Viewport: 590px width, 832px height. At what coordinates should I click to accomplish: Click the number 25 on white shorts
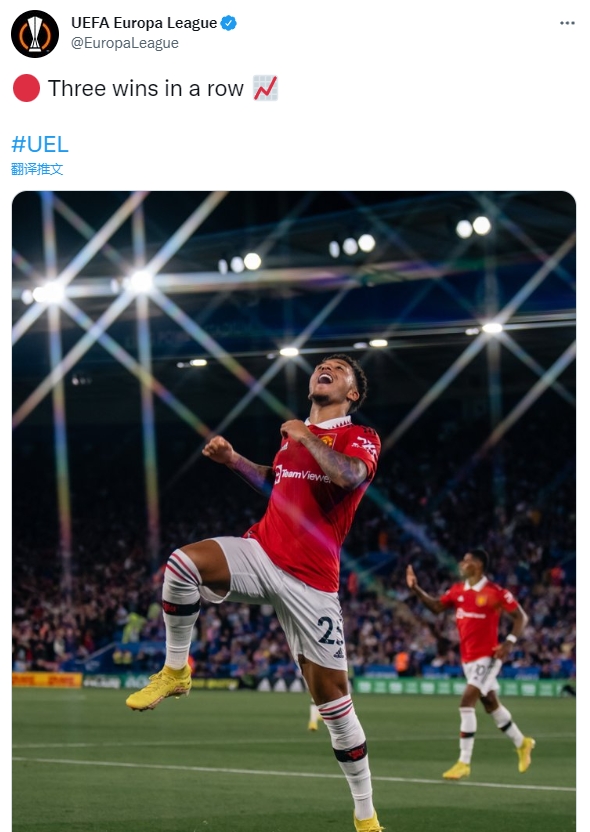(330, 630)
